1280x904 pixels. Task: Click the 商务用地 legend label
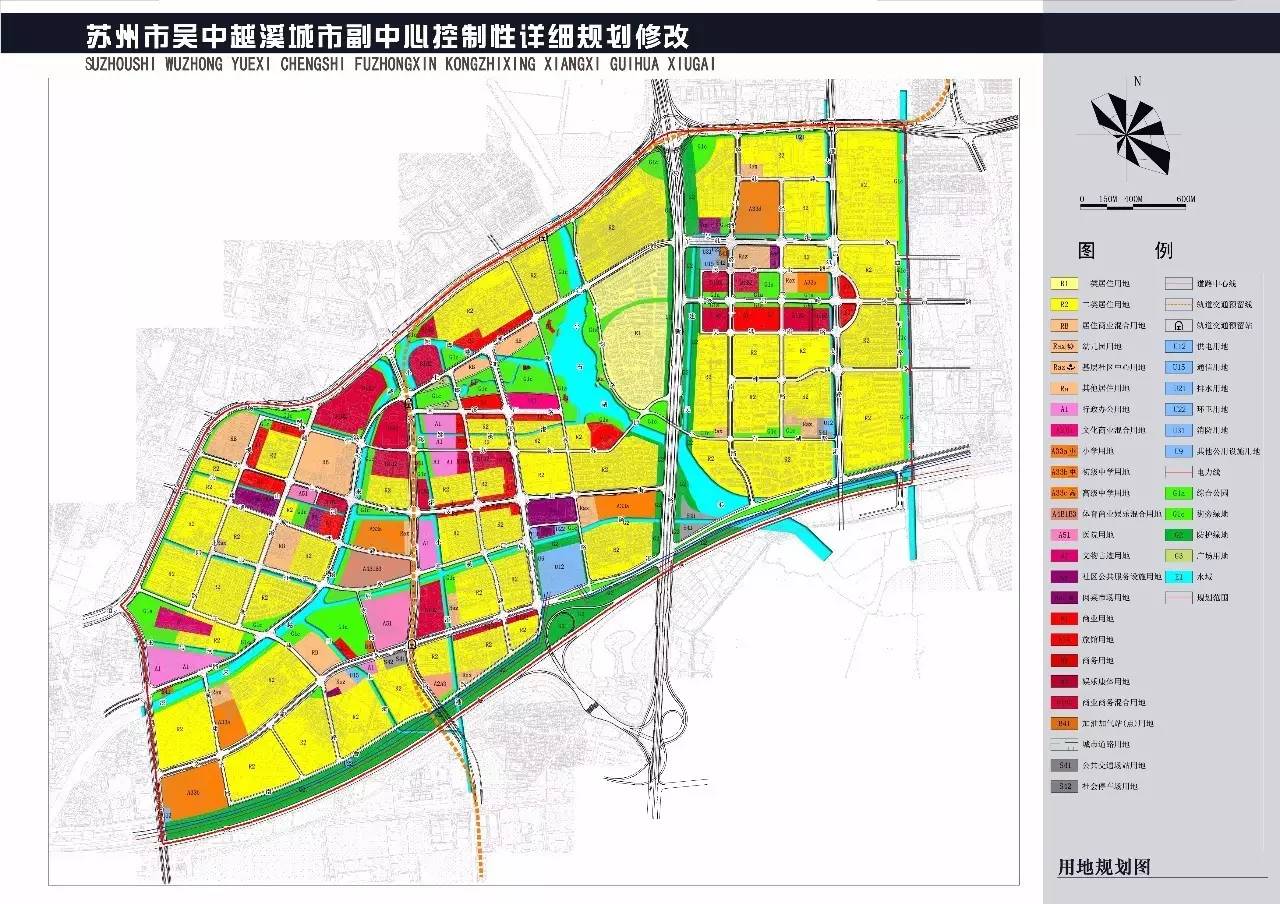pos(1098,660)
